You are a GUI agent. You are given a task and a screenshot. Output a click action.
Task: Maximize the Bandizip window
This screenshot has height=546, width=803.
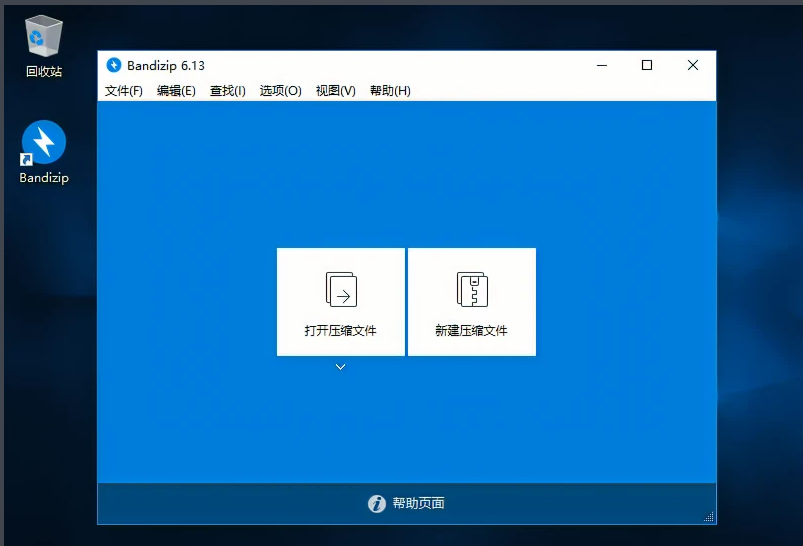click(647, 66)
